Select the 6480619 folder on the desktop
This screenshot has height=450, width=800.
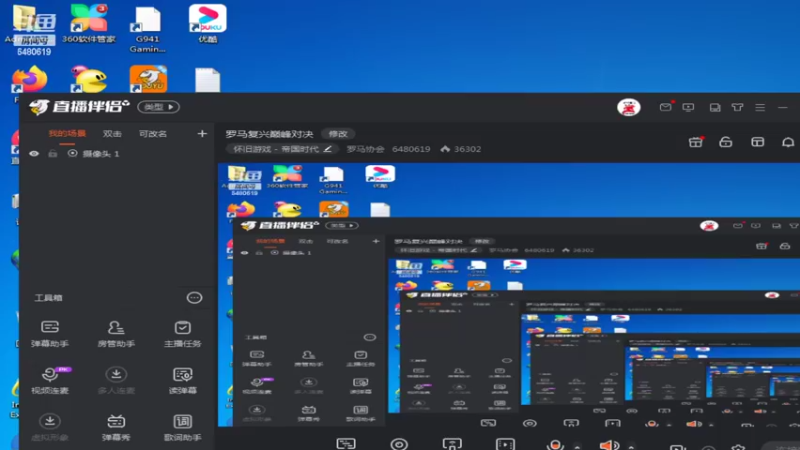(x=34, y=30)
